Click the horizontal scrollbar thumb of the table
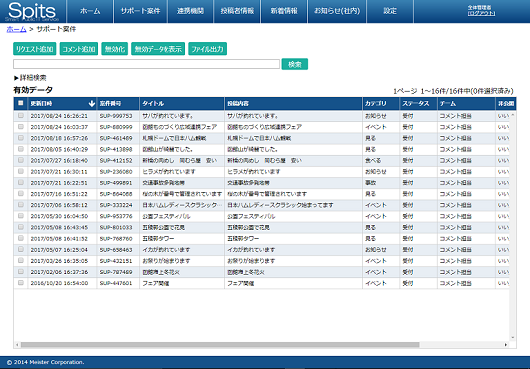The height and width of the screenshot is (369, 530). 220,345
